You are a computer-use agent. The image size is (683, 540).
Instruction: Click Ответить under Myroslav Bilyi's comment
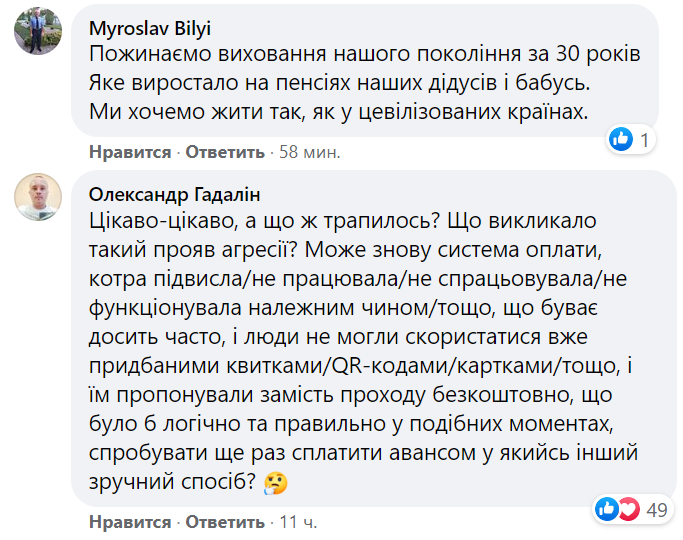point(225,153)
